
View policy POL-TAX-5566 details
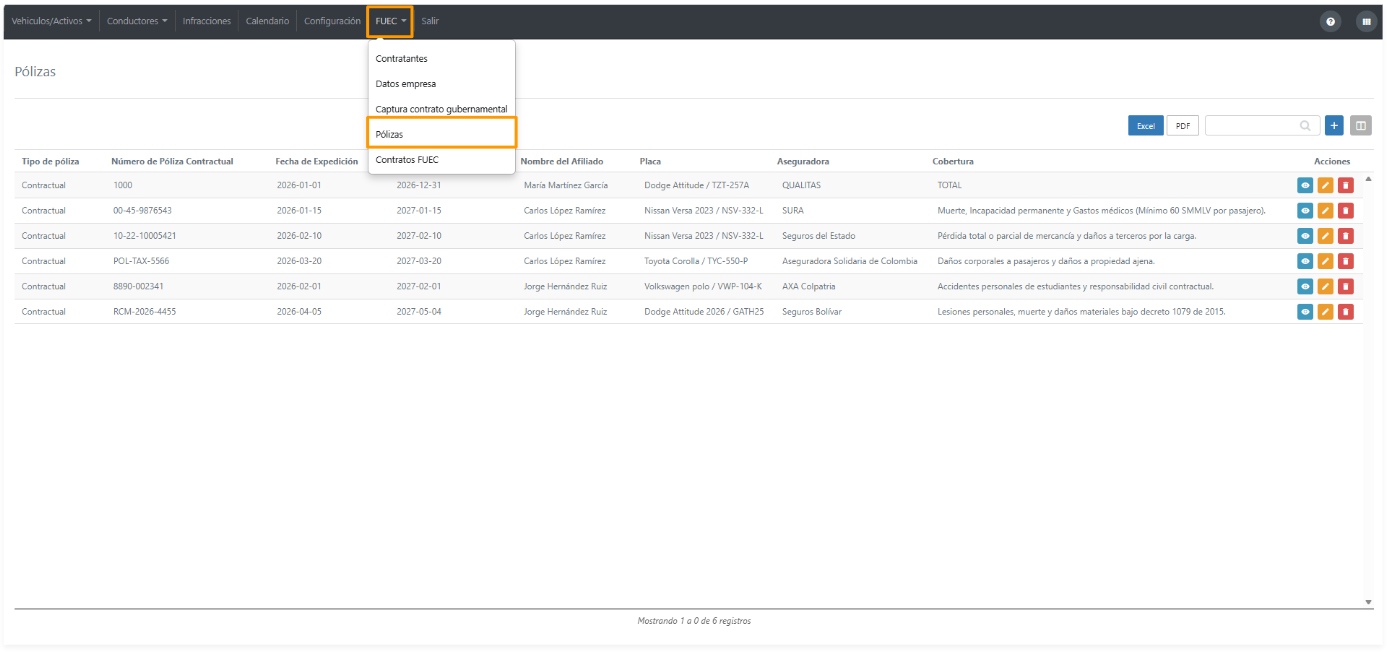coord(1305,261)
